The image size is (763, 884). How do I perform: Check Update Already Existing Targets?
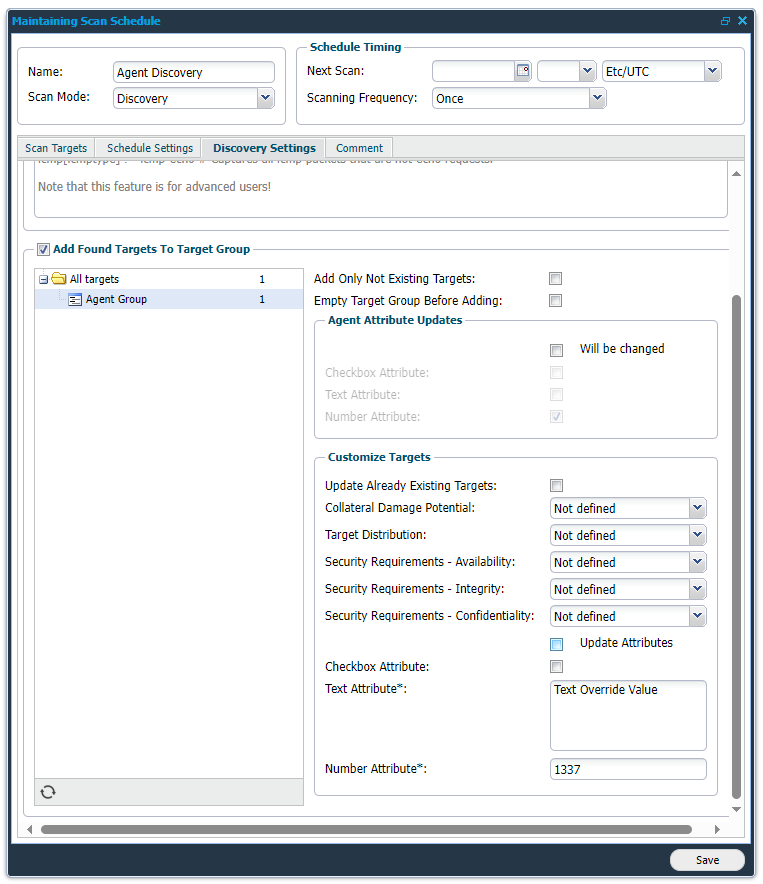point(556,486)
